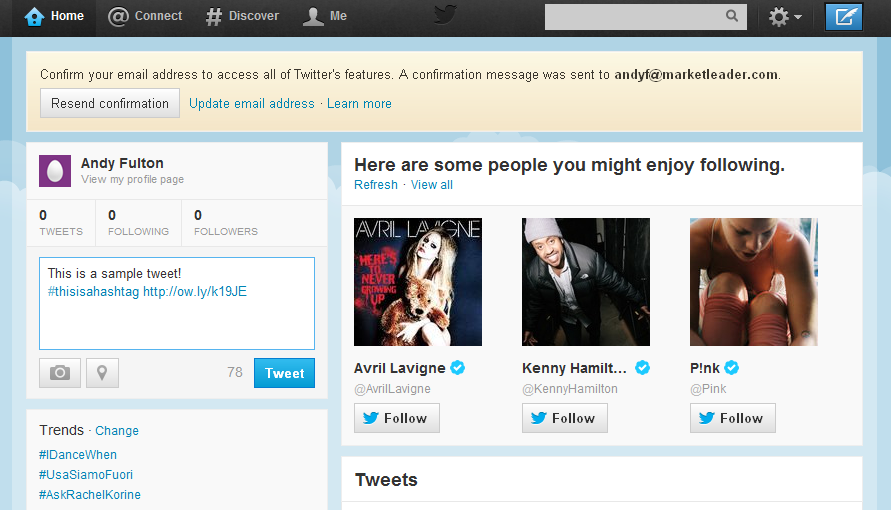Click View my profile page
The width and height of the screenshot is (891, 510).
pos(132,179)
